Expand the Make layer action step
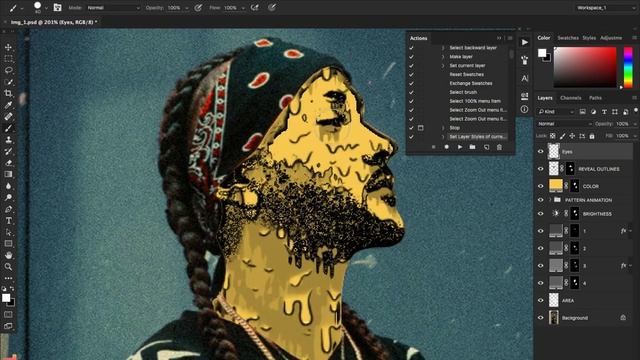 coord(443,57)
